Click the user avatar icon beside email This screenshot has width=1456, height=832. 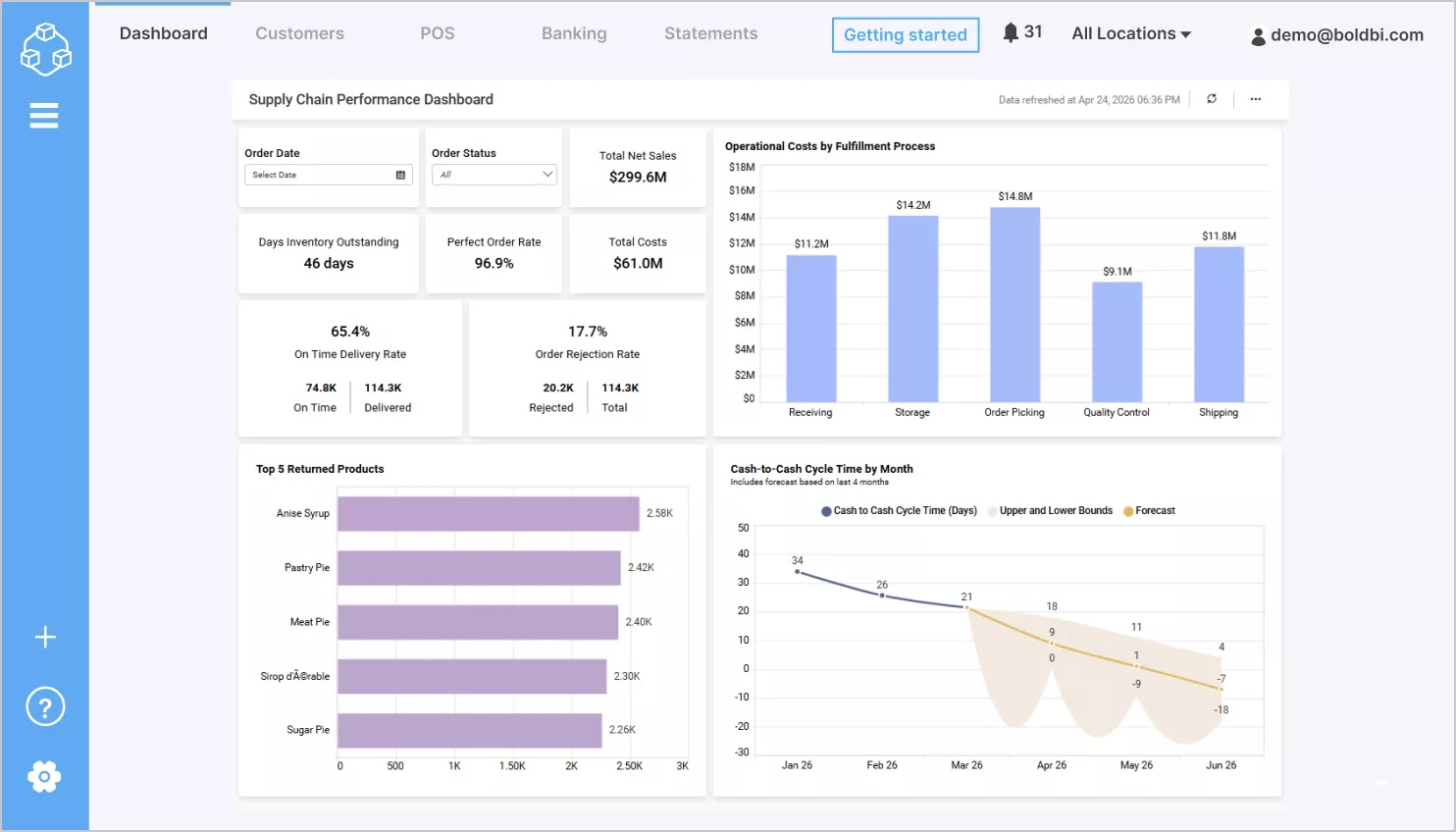tap(1258, 36)
